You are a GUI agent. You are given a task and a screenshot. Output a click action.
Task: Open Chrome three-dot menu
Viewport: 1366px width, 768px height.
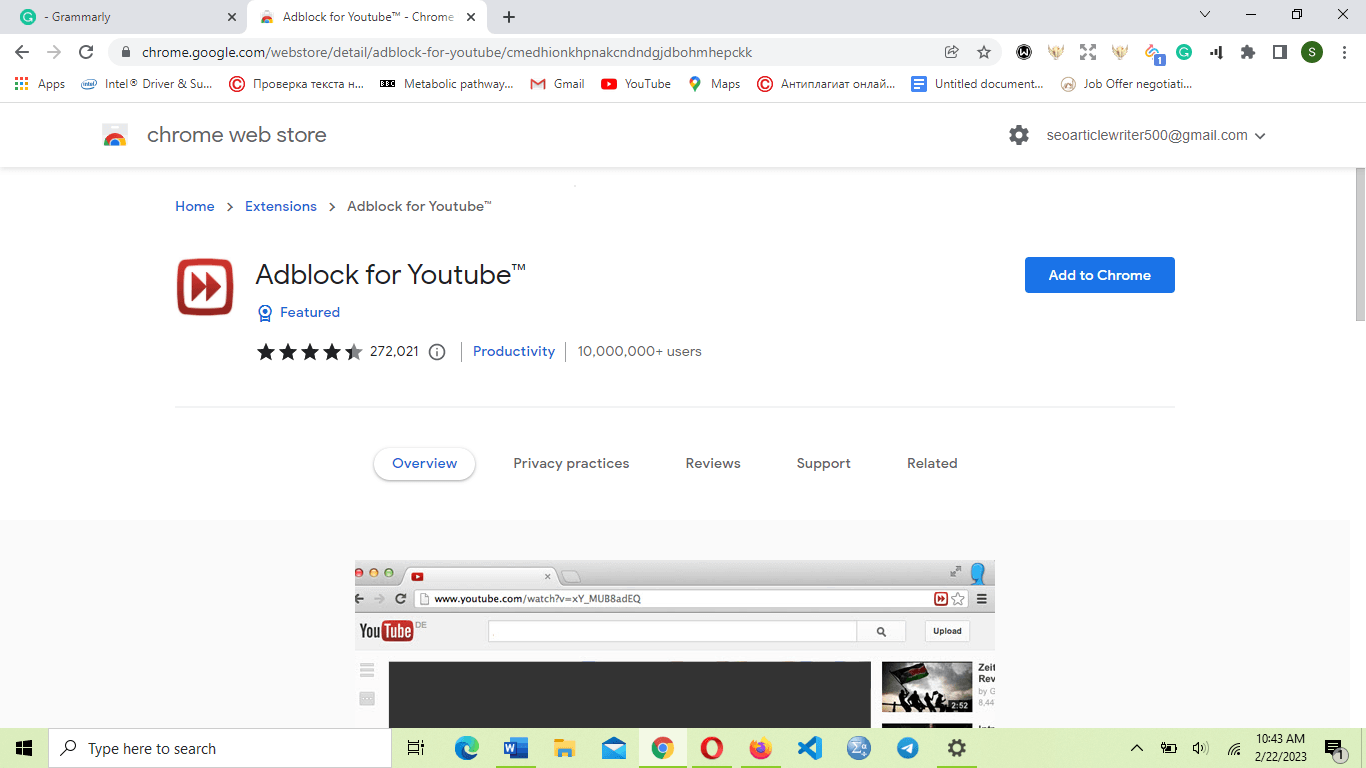tap(1344, 52)
